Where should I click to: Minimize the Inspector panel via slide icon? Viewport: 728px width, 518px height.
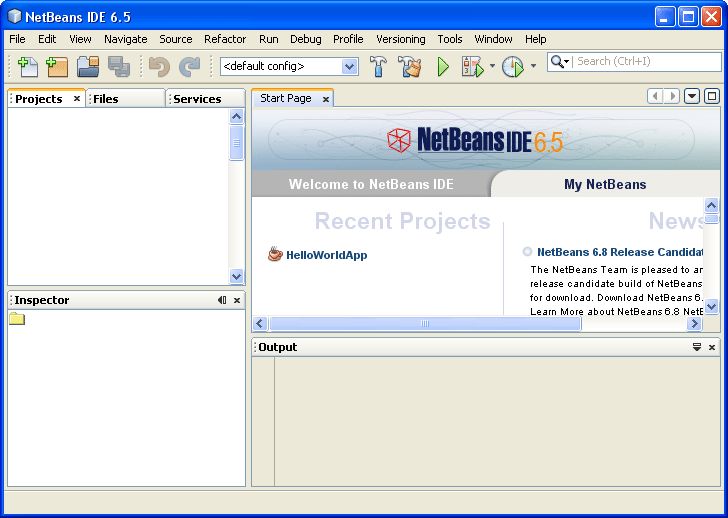click(x=222, y=300)
